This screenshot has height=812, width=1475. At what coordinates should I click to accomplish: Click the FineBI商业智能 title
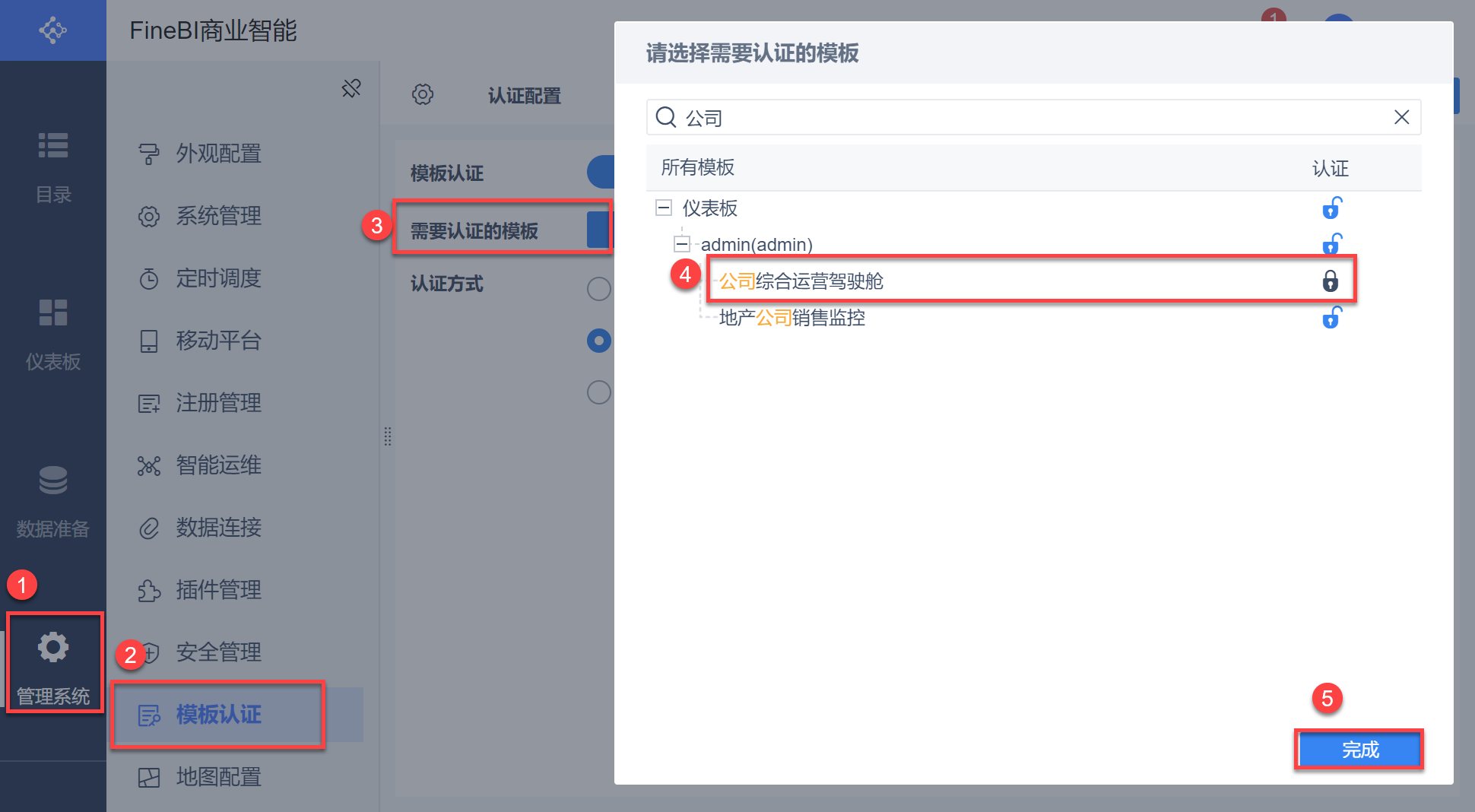coord(213,30)
